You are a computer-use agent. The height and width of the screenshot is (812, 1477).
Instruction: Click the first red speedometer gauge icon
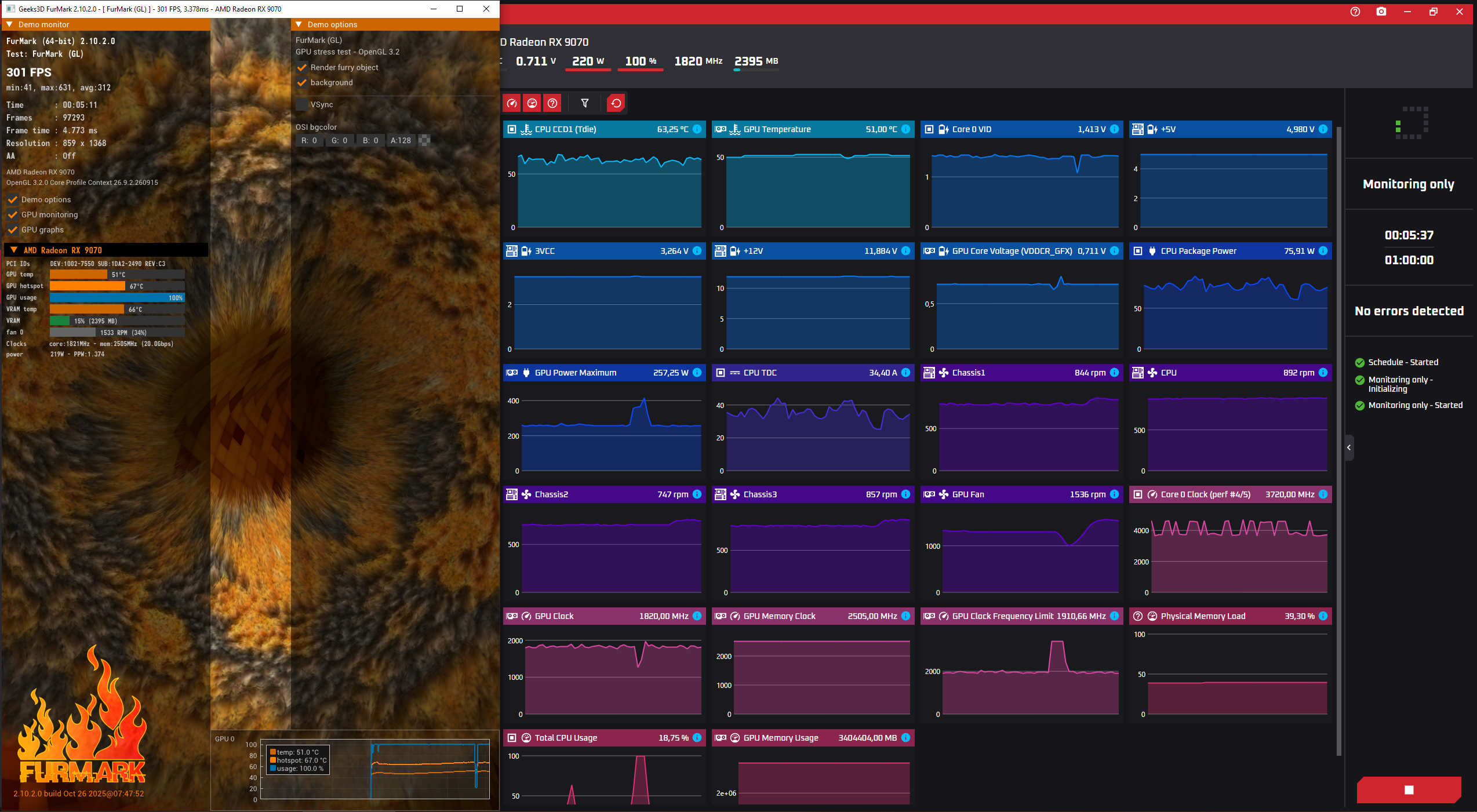(511, 103)
